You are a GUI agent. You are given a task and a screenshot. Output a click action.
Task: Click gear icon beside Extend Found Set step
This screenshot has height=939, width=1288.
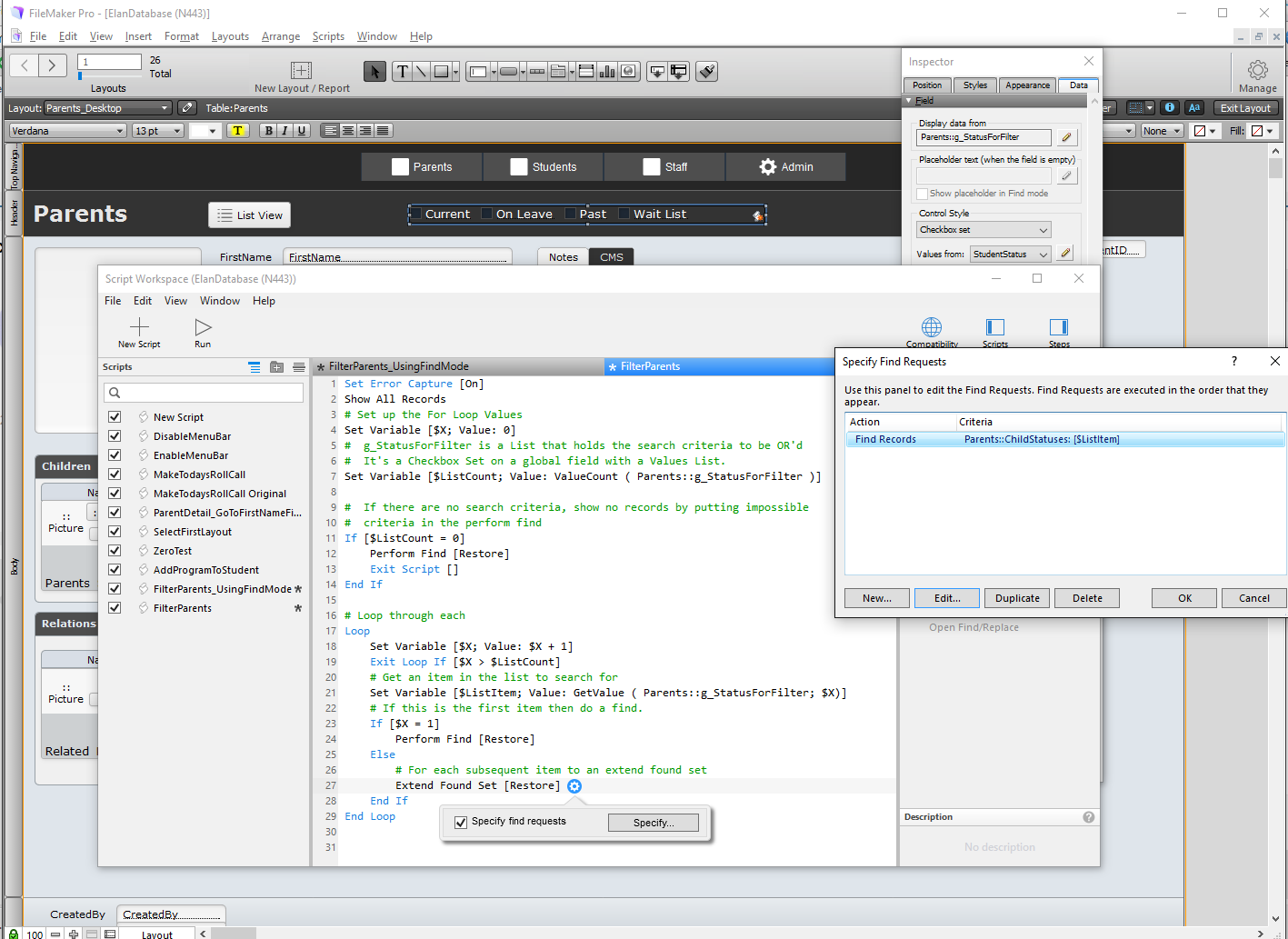574,786
